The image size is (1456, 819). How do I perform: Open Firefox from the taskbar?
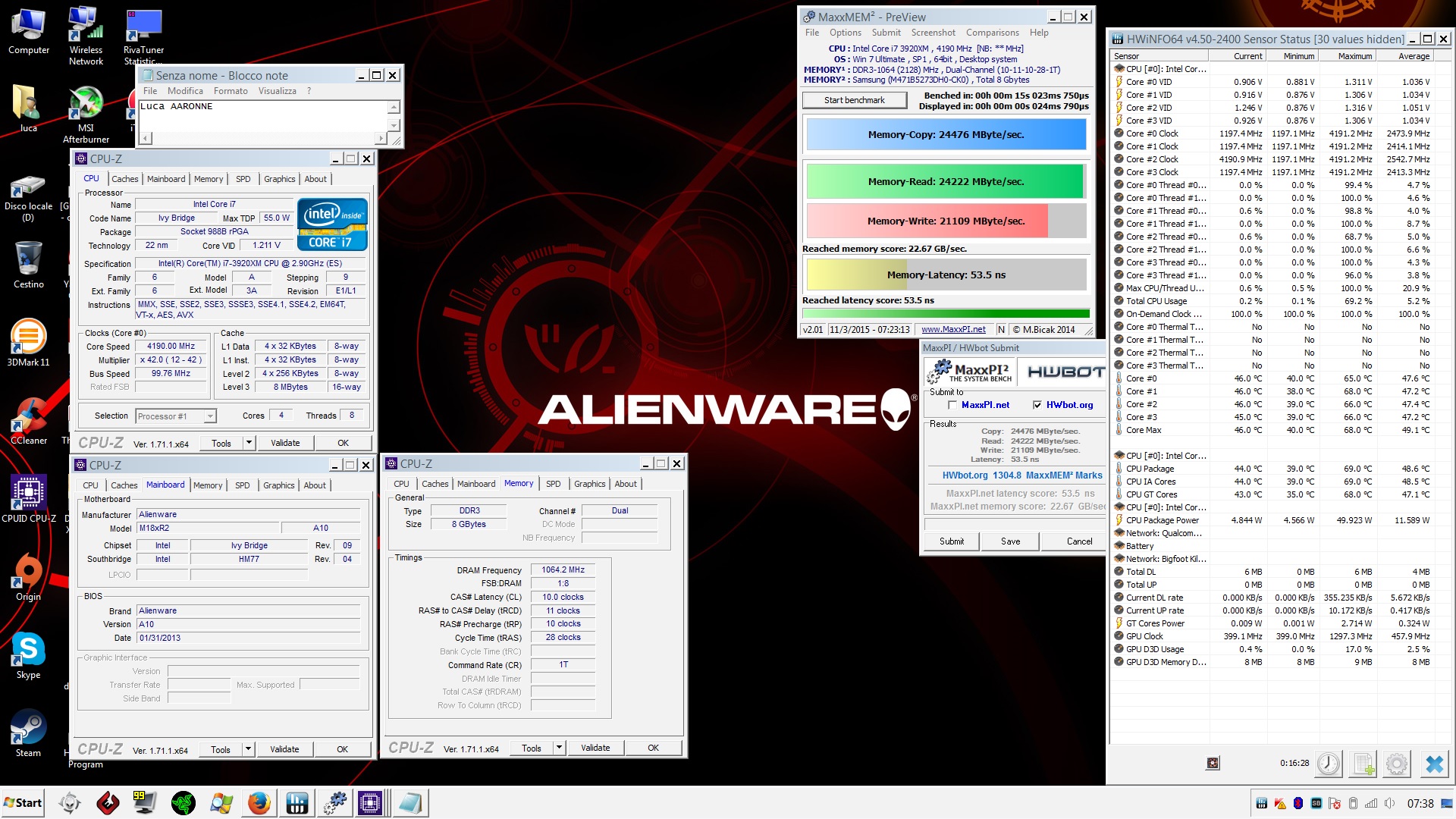click(x=259, y=802)
